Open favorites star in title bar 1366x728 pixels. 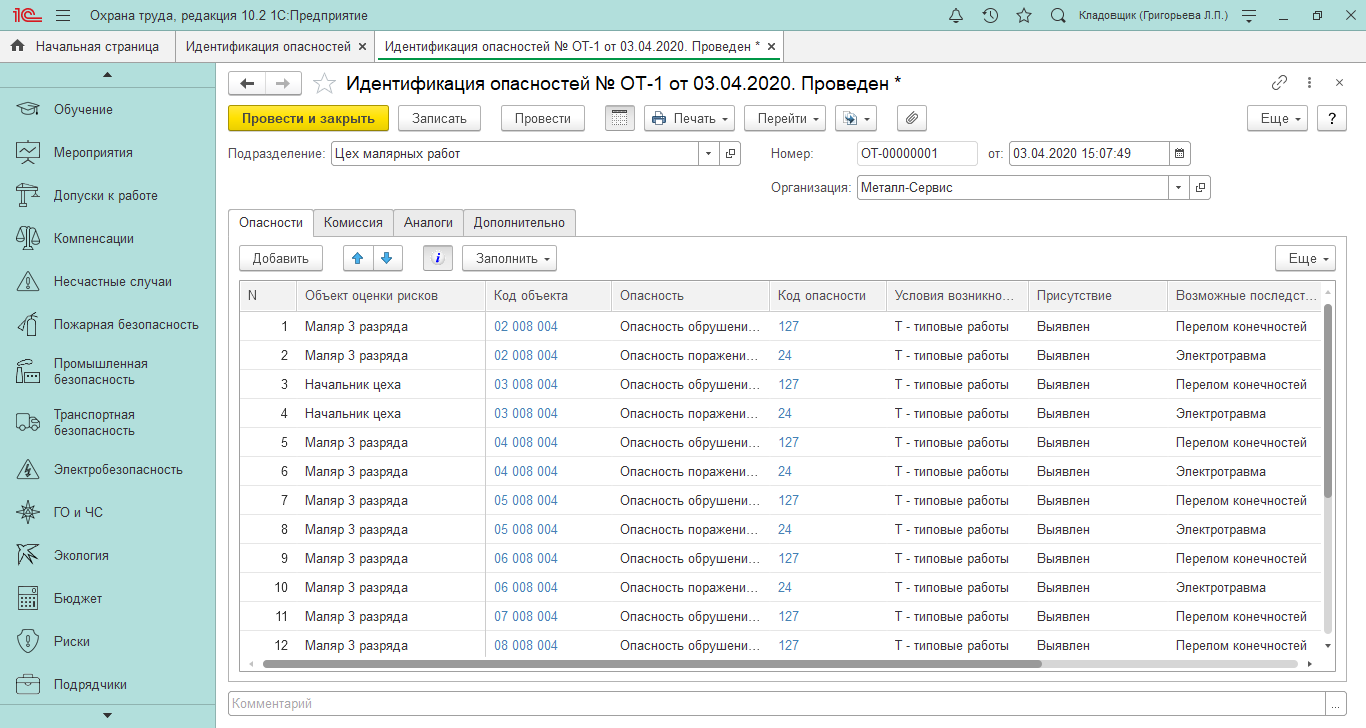point(1024,16)
